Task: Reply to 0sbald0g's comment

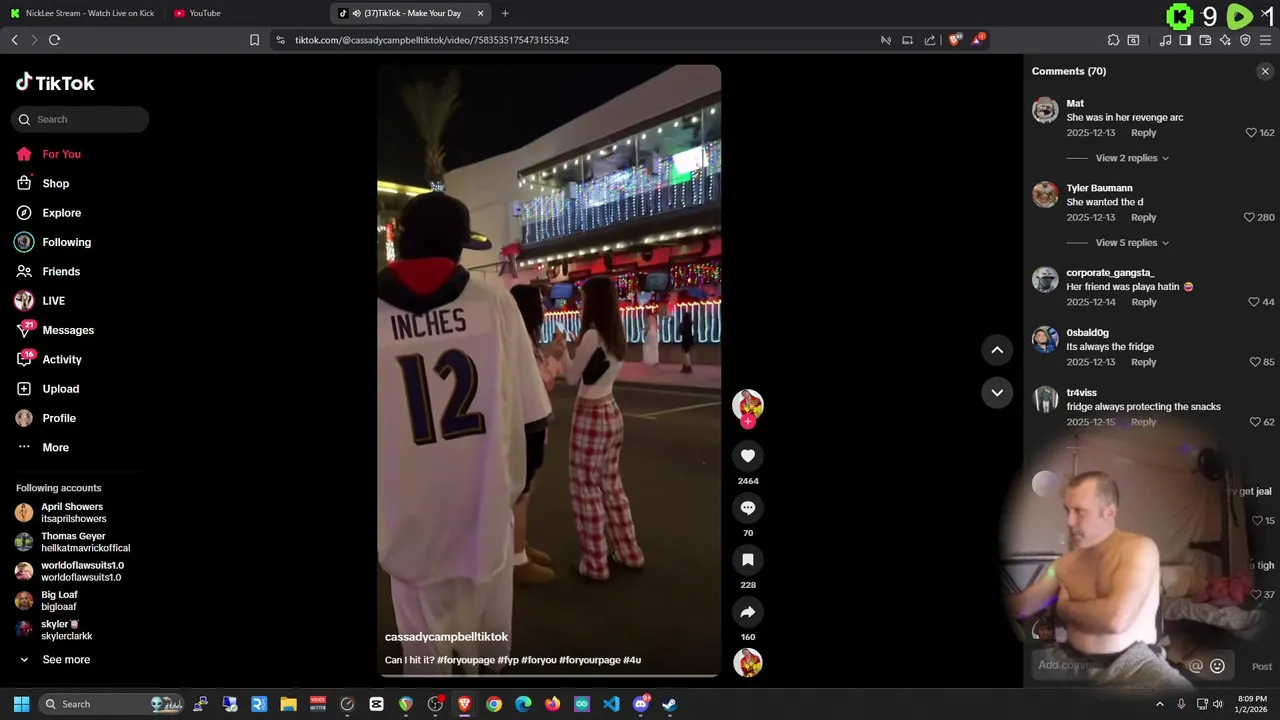Action: pos(1143,362)
